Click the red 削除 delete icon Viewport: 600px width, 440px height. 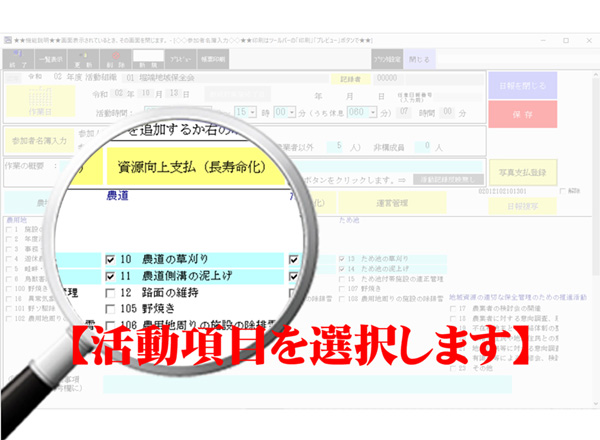118,58
